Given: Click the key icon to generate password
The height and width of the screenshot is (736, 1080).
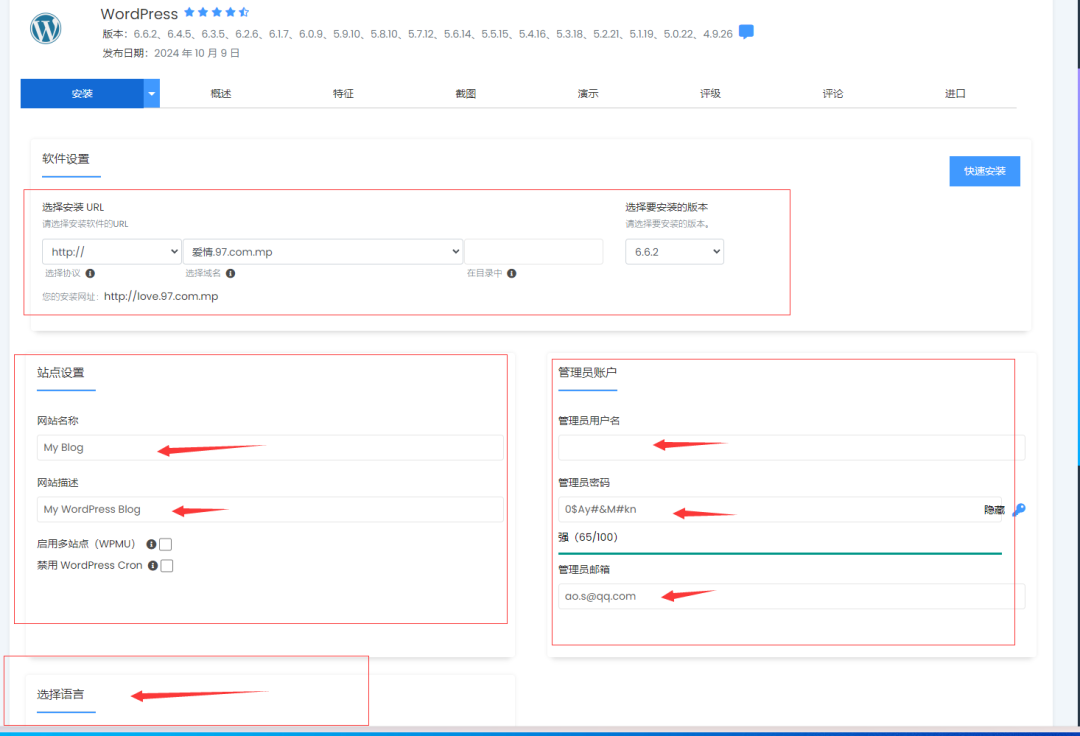Looking at the screenshot, I should 1018,510.
